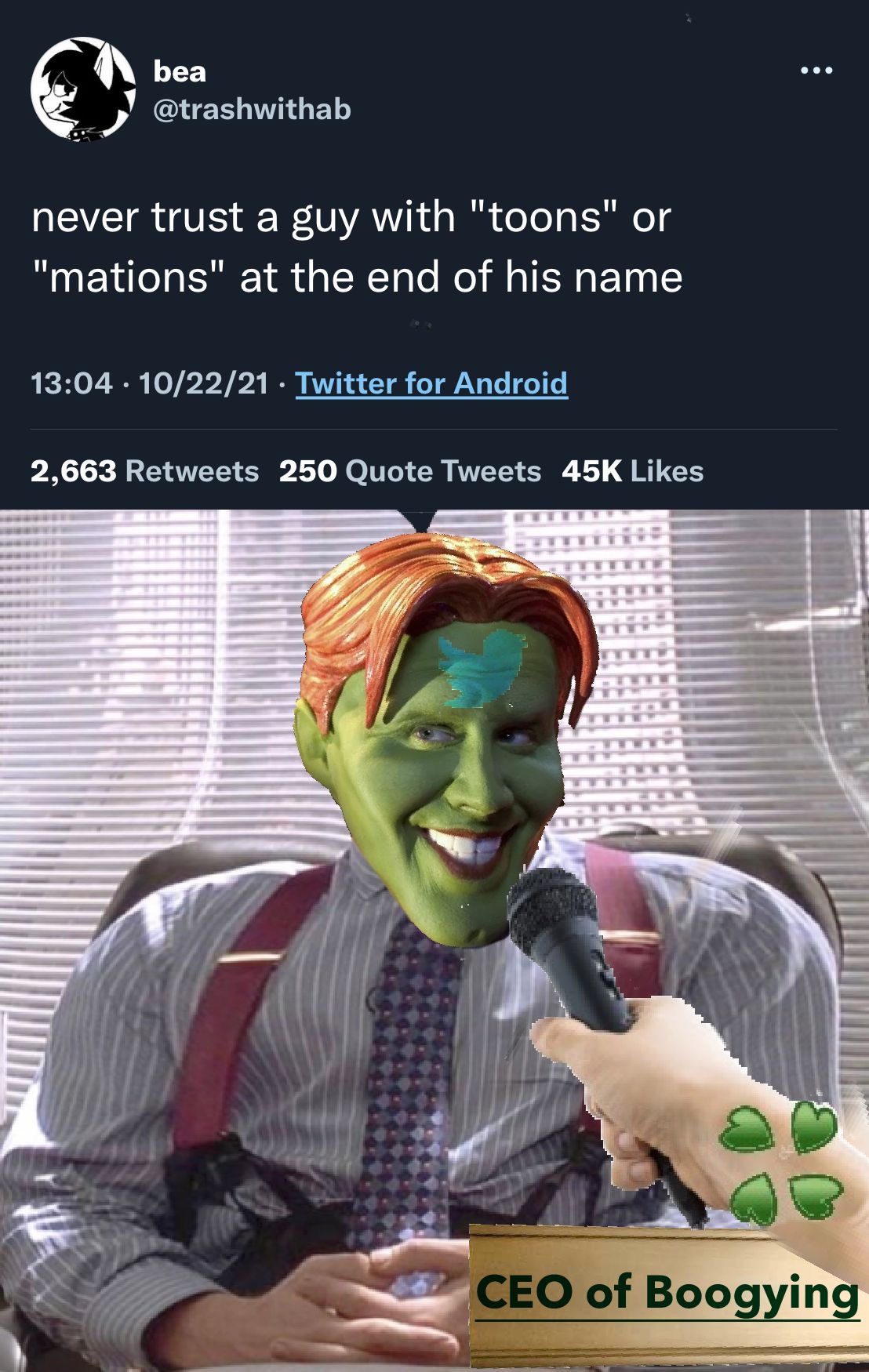
Task: Click the 10/22/21 date of the tweet
Action: [204, 383]
